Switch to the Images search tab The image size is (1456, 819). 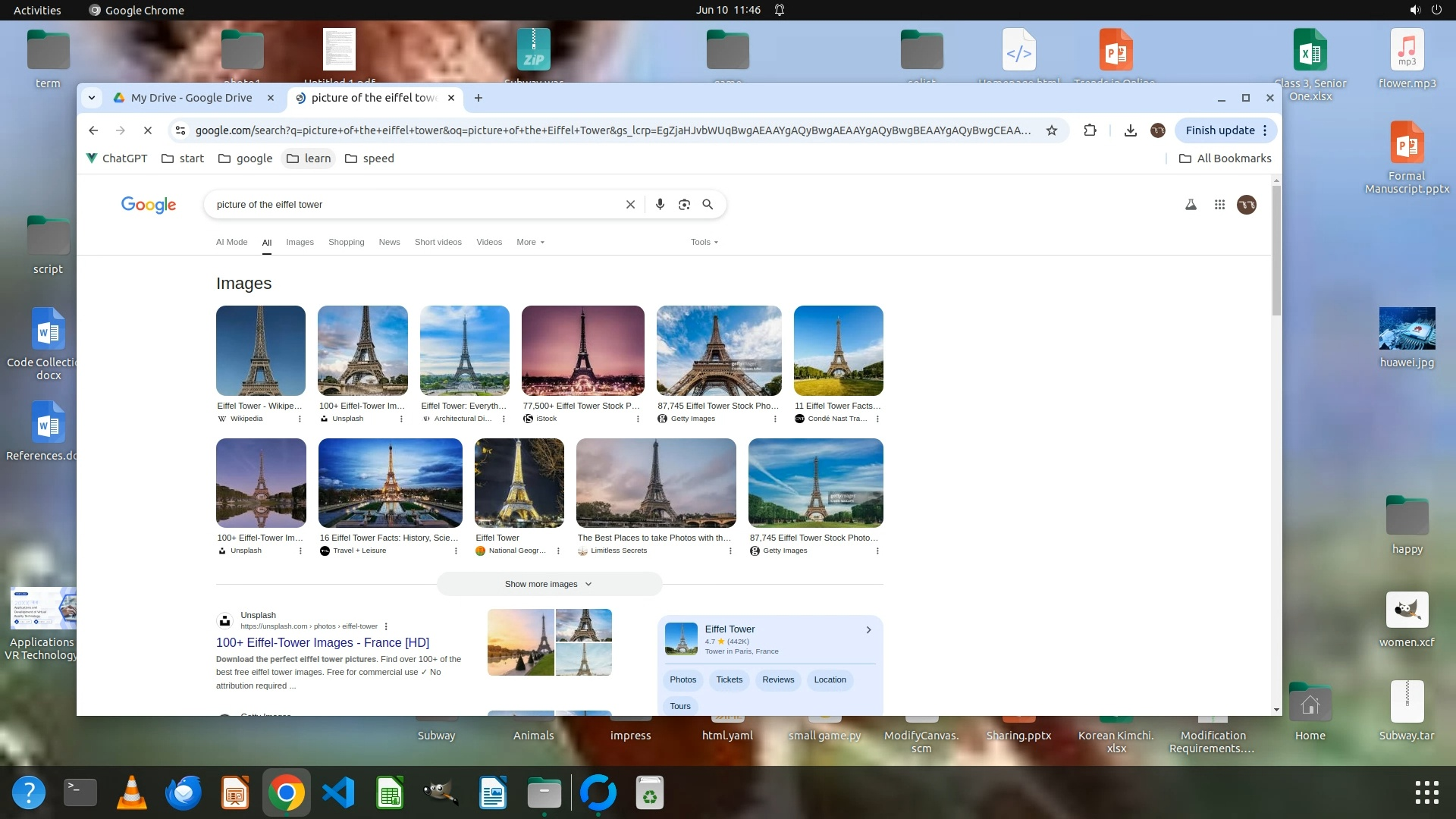pos(300,242)
